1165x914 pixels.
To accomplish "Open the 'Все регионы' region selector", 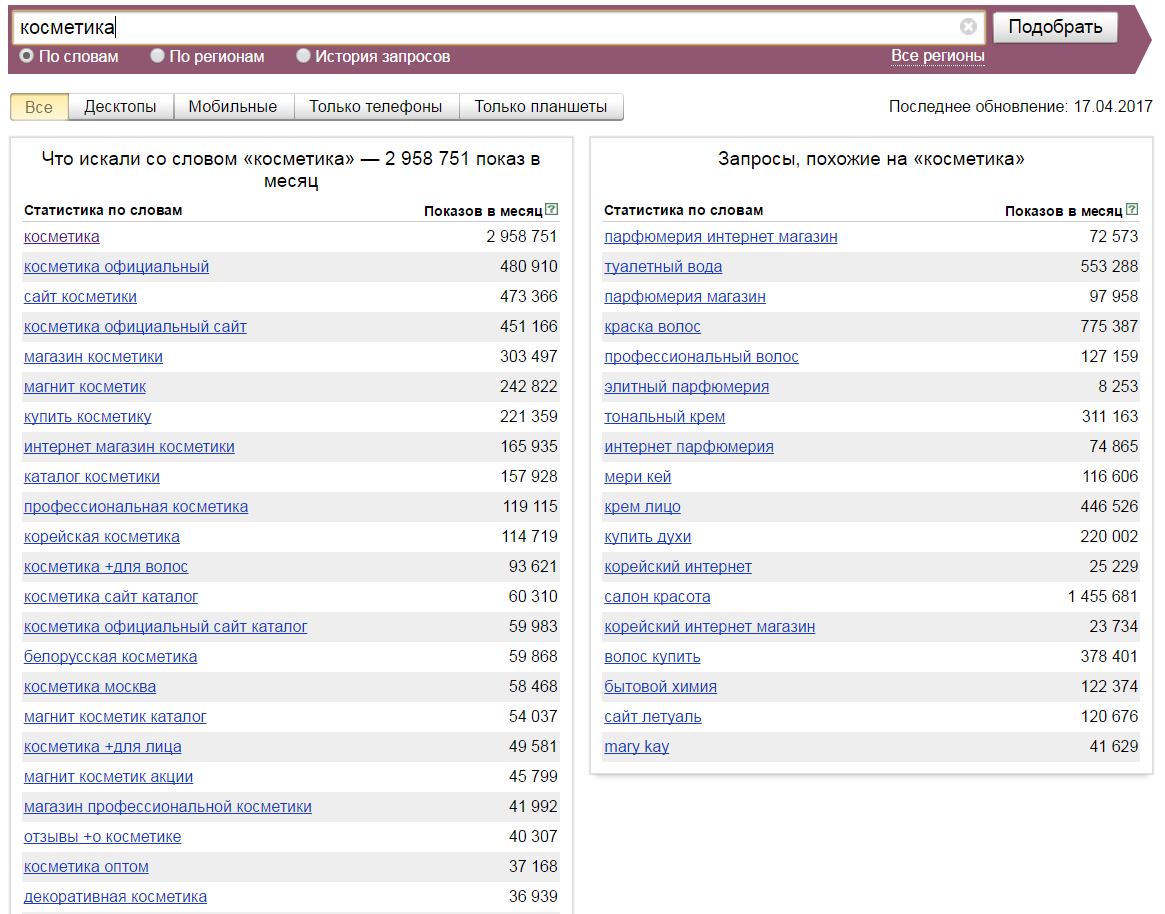I will tap(938, 56).
